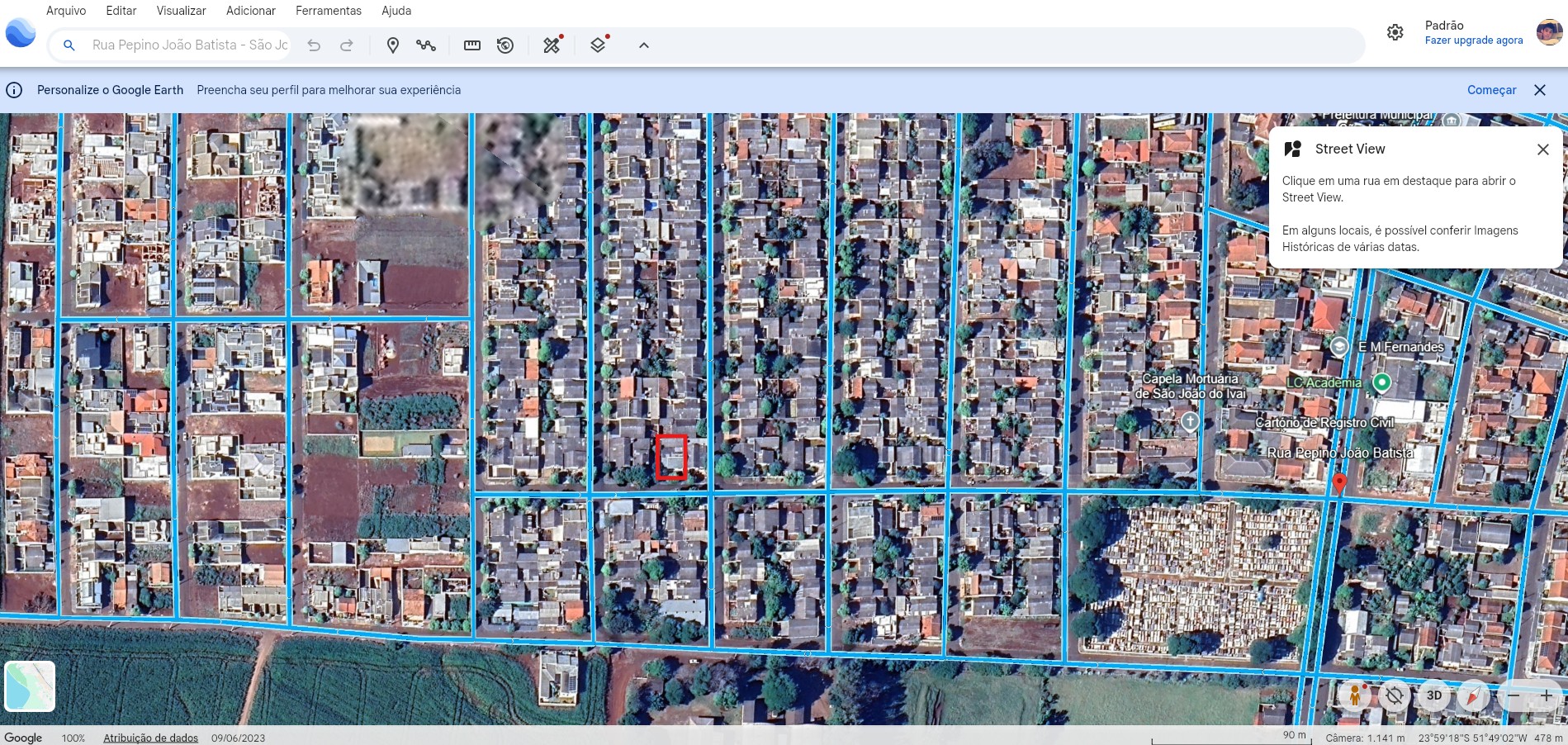
Task: Collapse toolbar with the up chevron
Action: click(644, 45)
